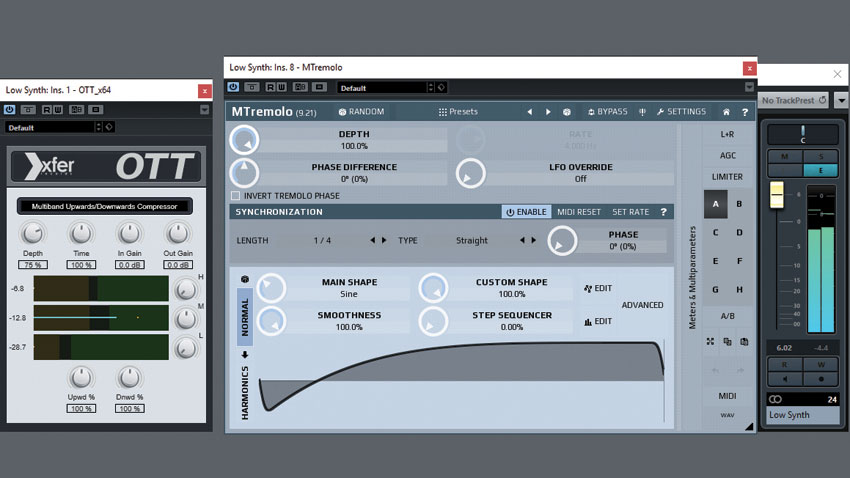The image size is (850, 478).
Task: Increase sync LENGTH with right arrow
Action: point(384,240)
